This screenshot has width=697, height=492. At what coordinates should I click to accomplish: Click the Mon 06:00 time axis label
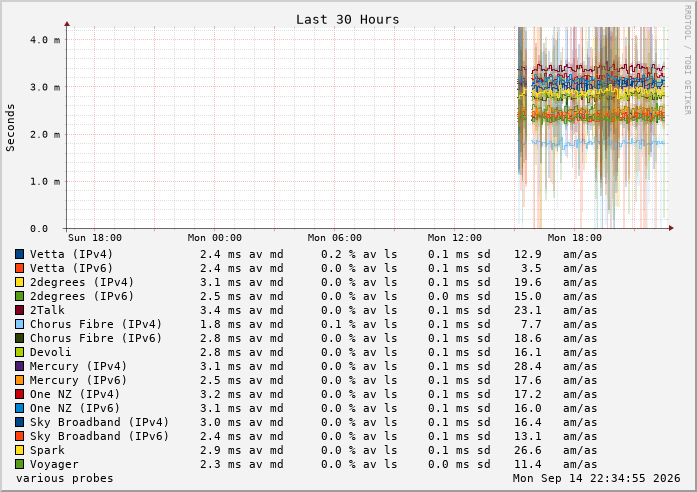click(x=334, y=238)
